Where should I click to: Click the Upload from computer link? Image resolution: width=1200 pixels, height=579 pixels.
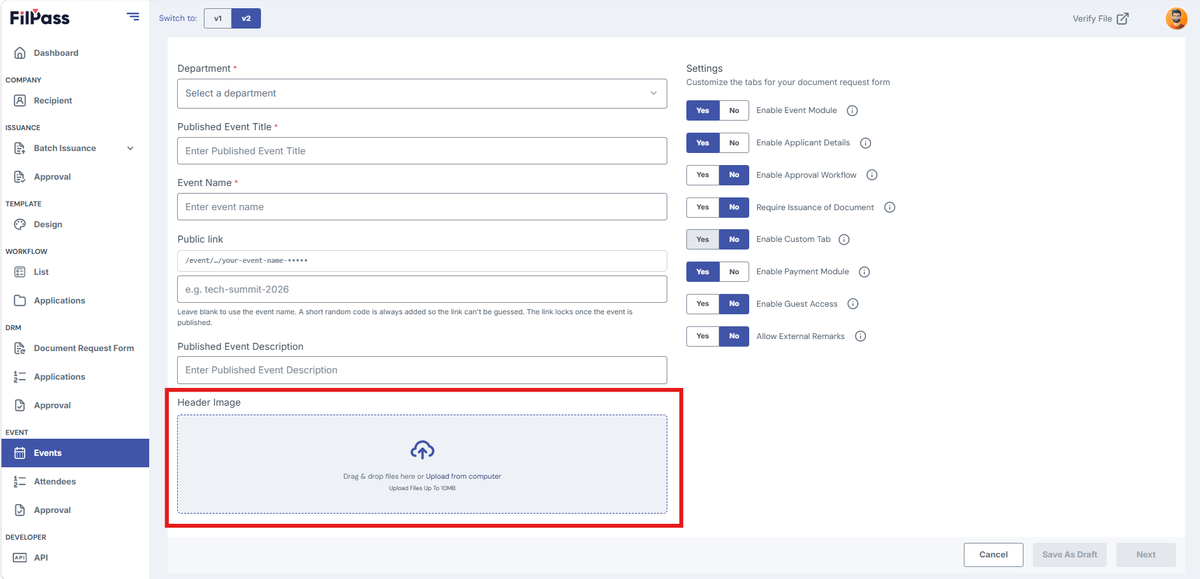coord(464,476)
